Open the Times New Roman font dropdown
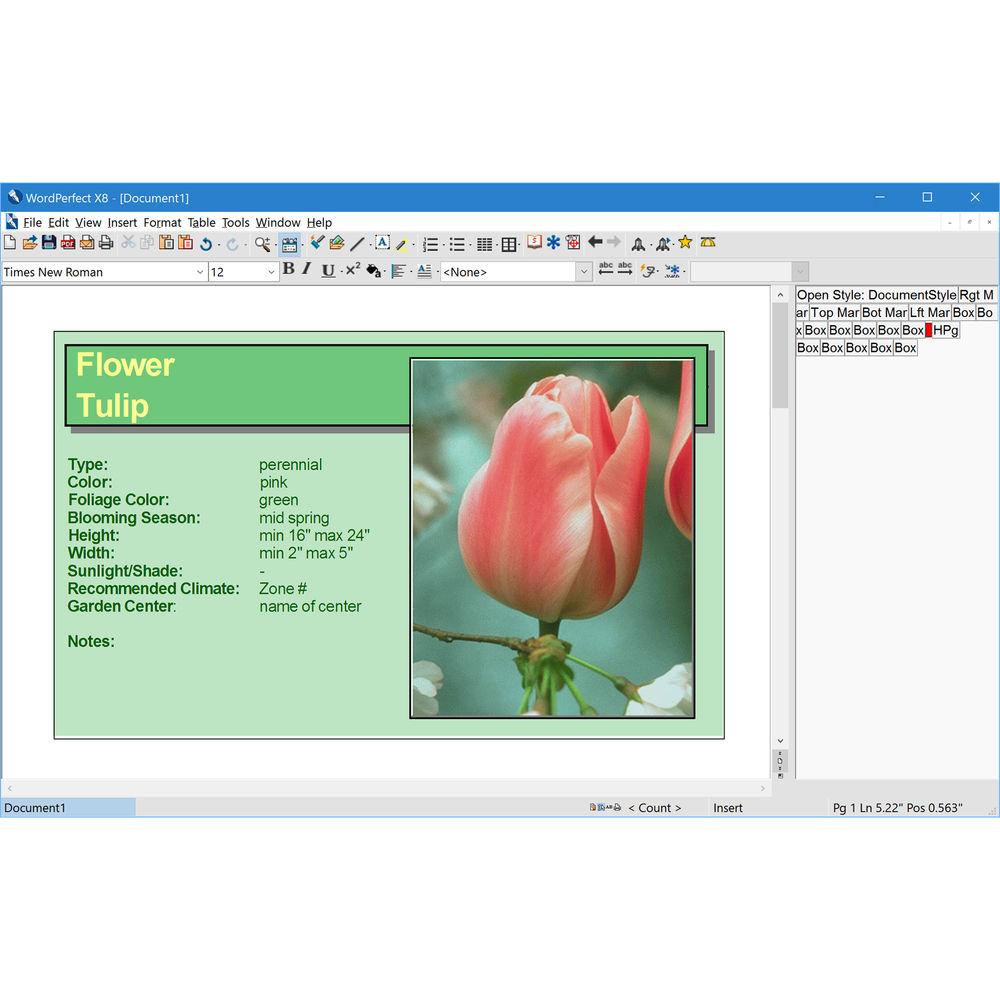 pyautogui.click(x=199, y=272)
